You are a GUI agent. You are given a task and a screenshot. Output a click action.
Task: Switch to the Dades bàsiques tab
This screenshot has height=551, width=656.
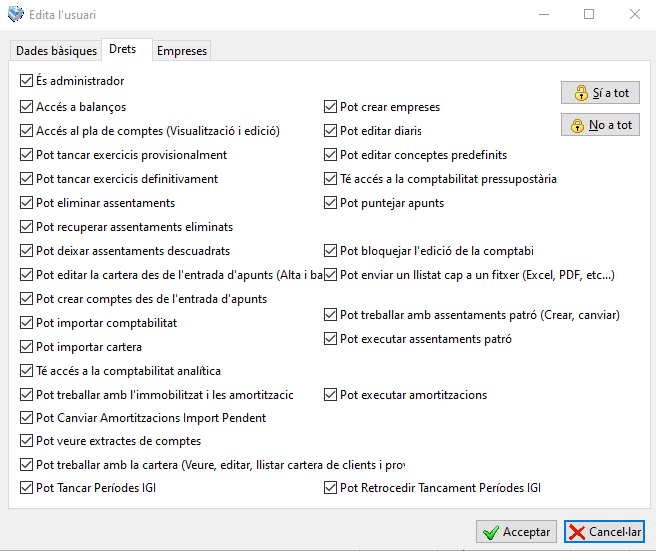pyautogui.click(x=56, y=51)
